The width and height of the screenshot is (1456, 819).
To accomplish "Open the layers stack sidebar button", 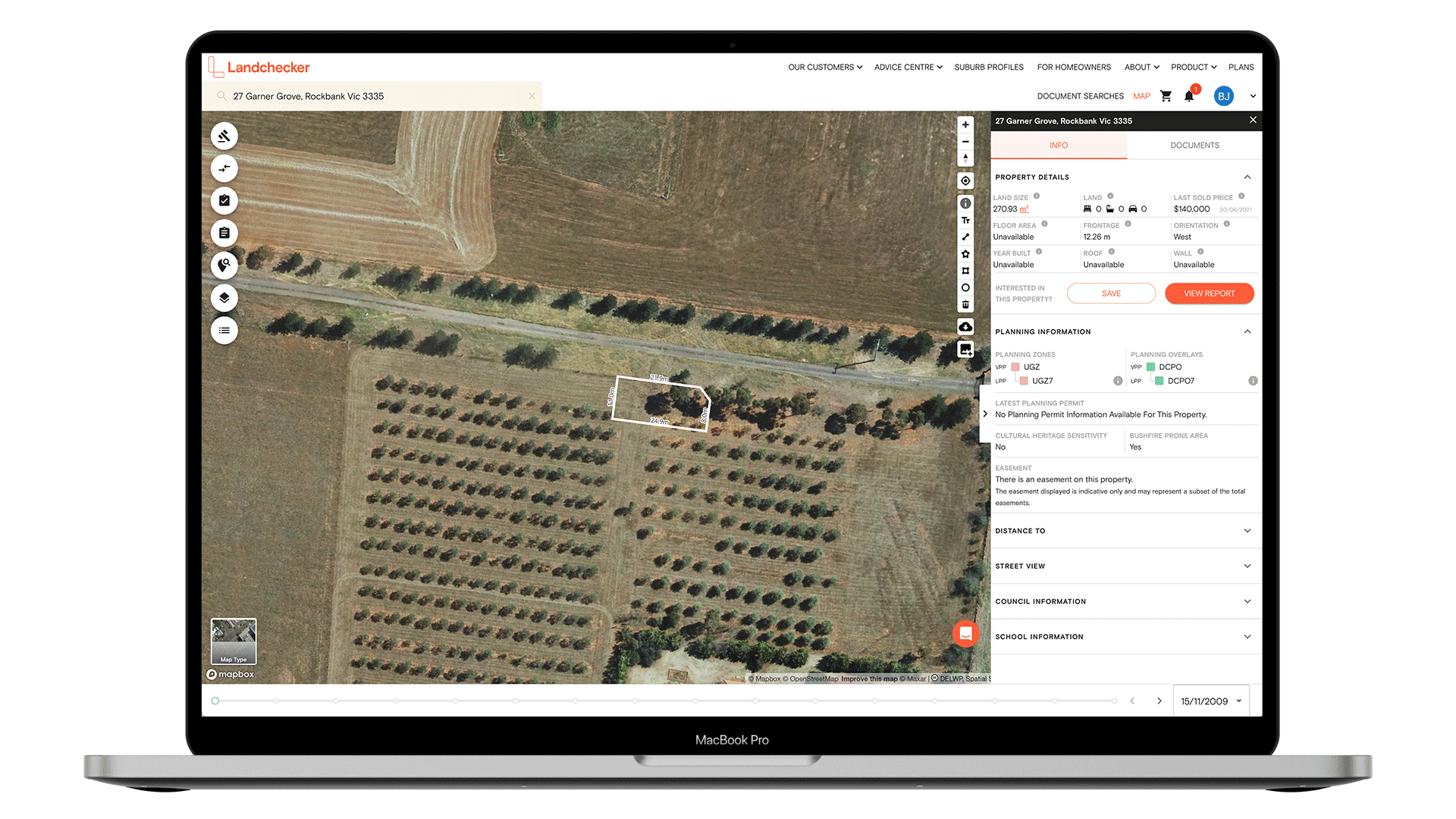I will (x=224, y=298).
